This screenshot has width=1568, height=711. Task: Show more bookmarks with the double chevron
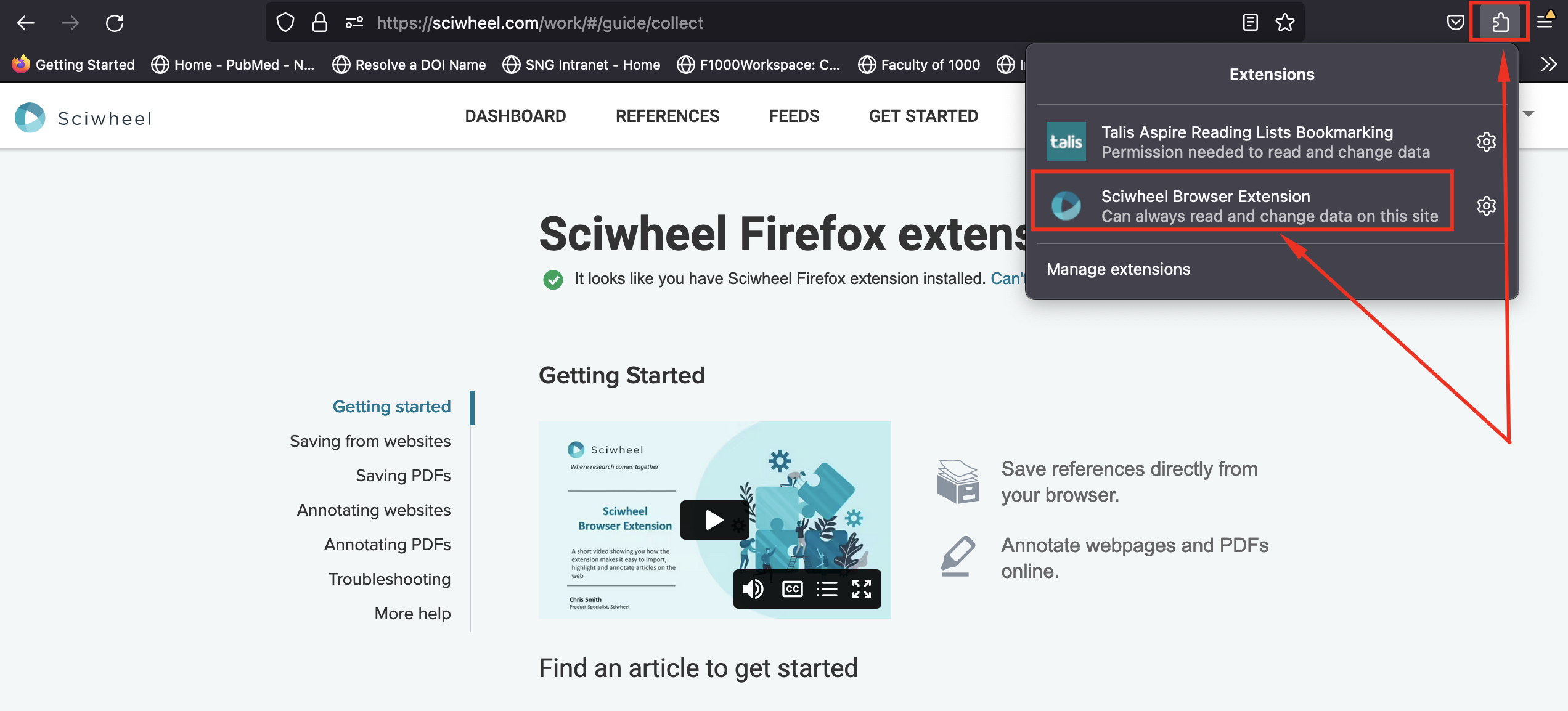point(1549,64)
